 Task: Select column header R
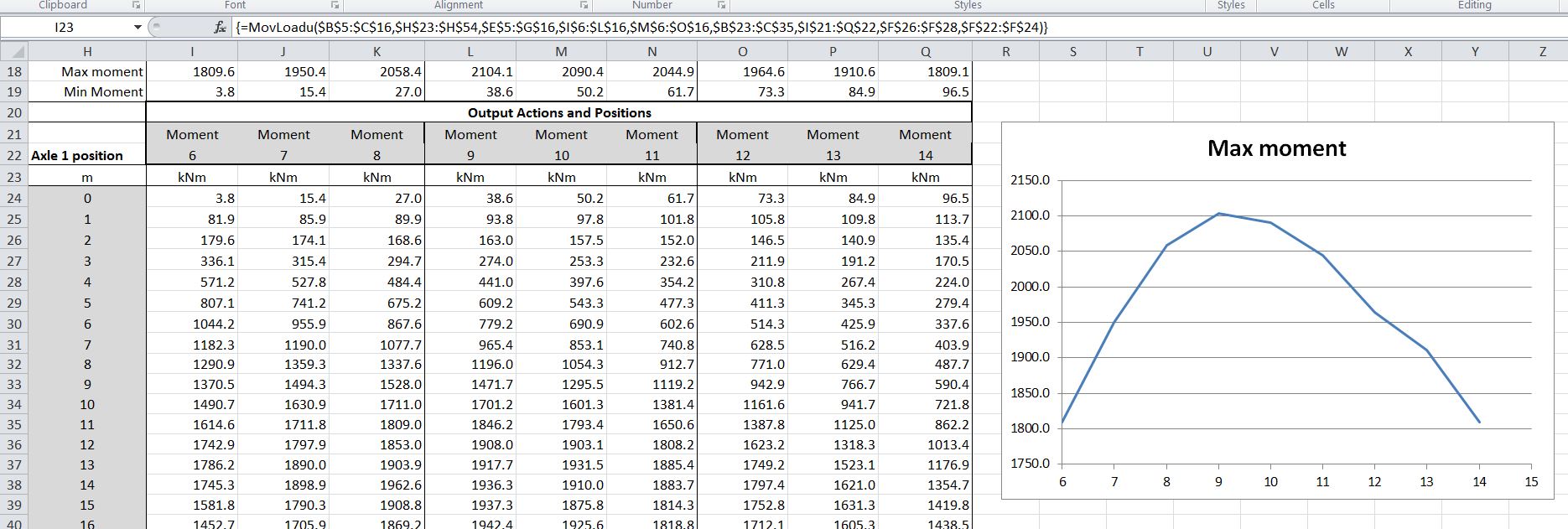coord(1005,51)
